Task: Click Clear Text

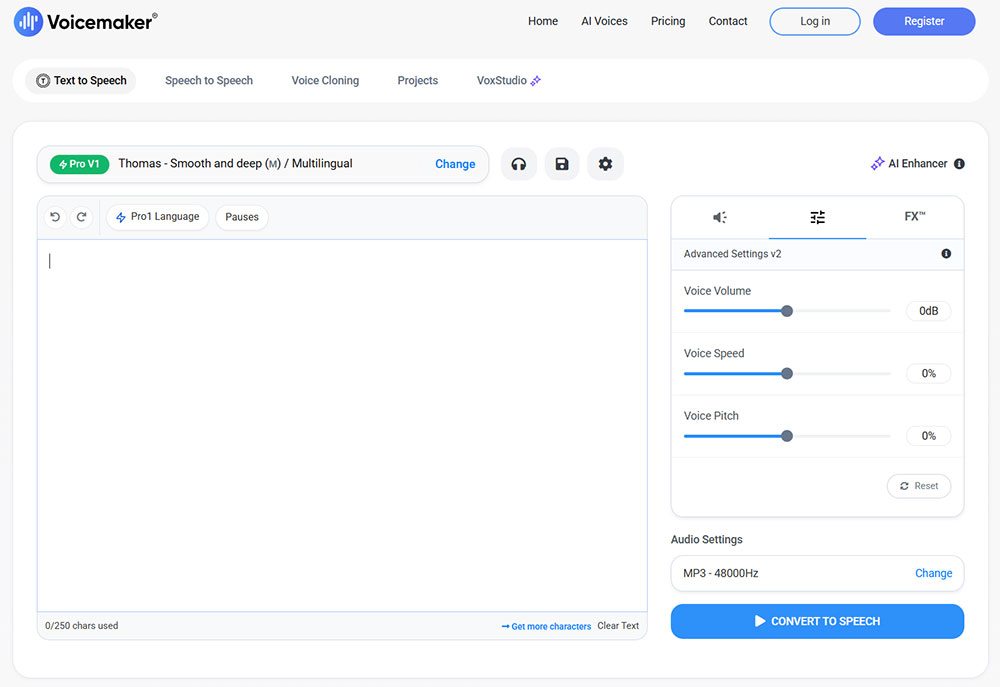Action: coord(618,626)
